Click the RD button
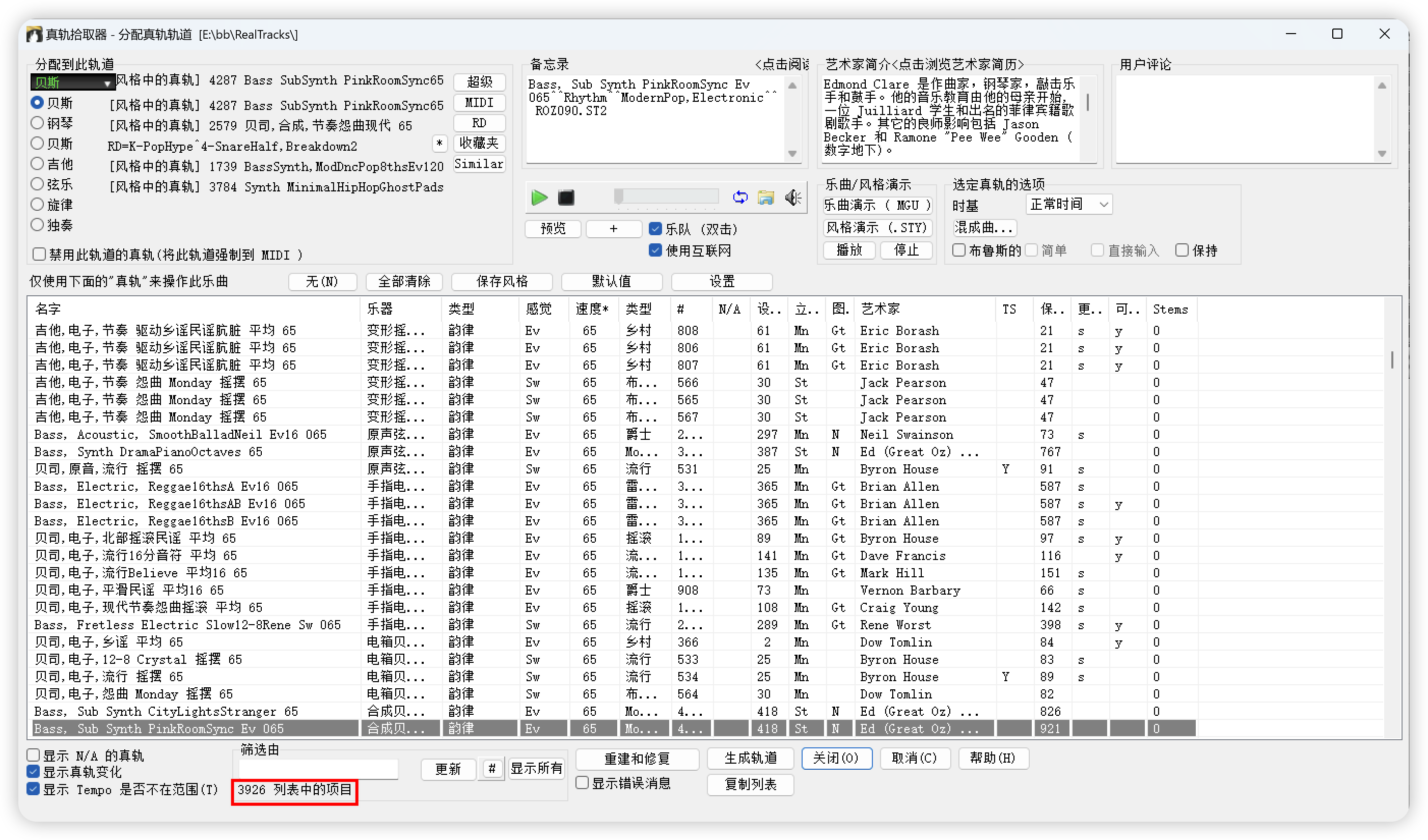The width and height of the screenshot is (1428, 840). [479, 123]
